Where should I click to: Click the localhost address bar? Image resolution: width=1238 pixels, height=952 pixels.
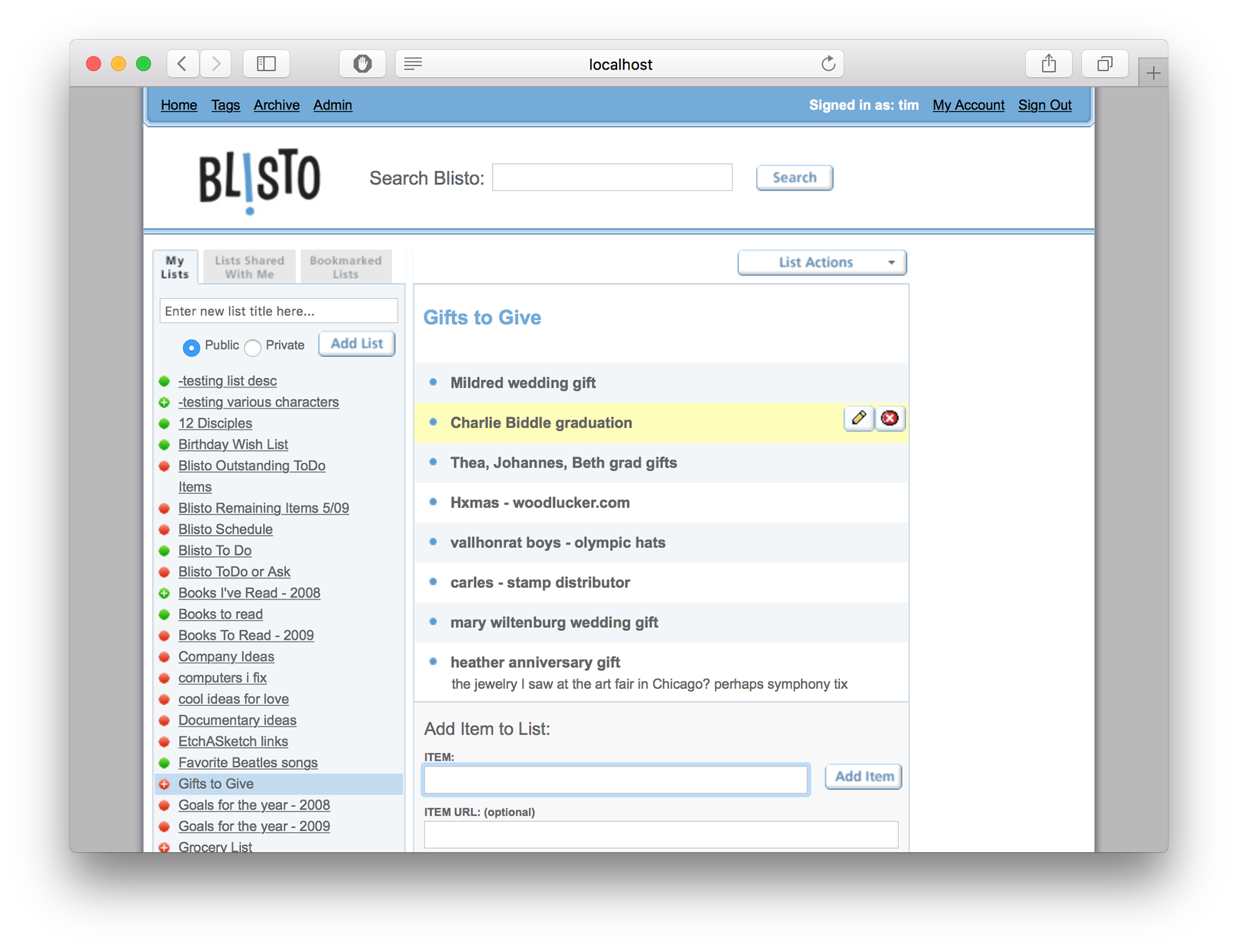(x=620, y=64)
